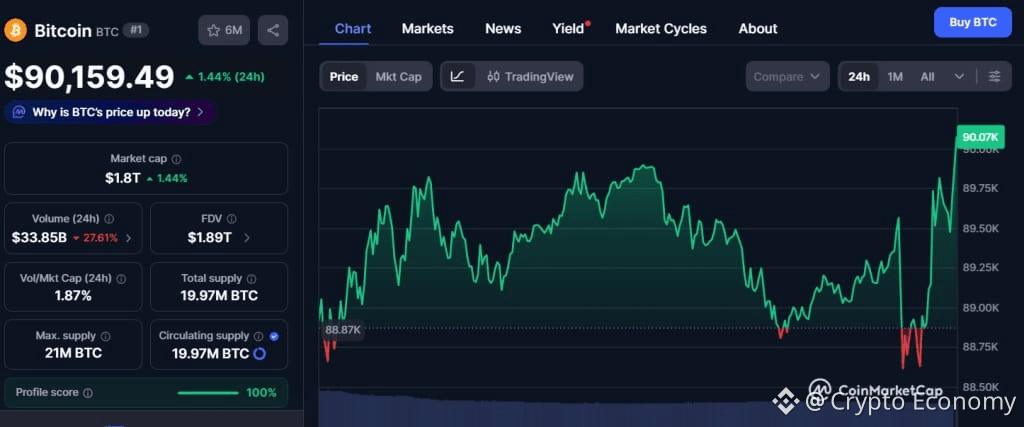Click the $90,159.49 price value
Screen dimensions: 1024x427
pos(89,77)
